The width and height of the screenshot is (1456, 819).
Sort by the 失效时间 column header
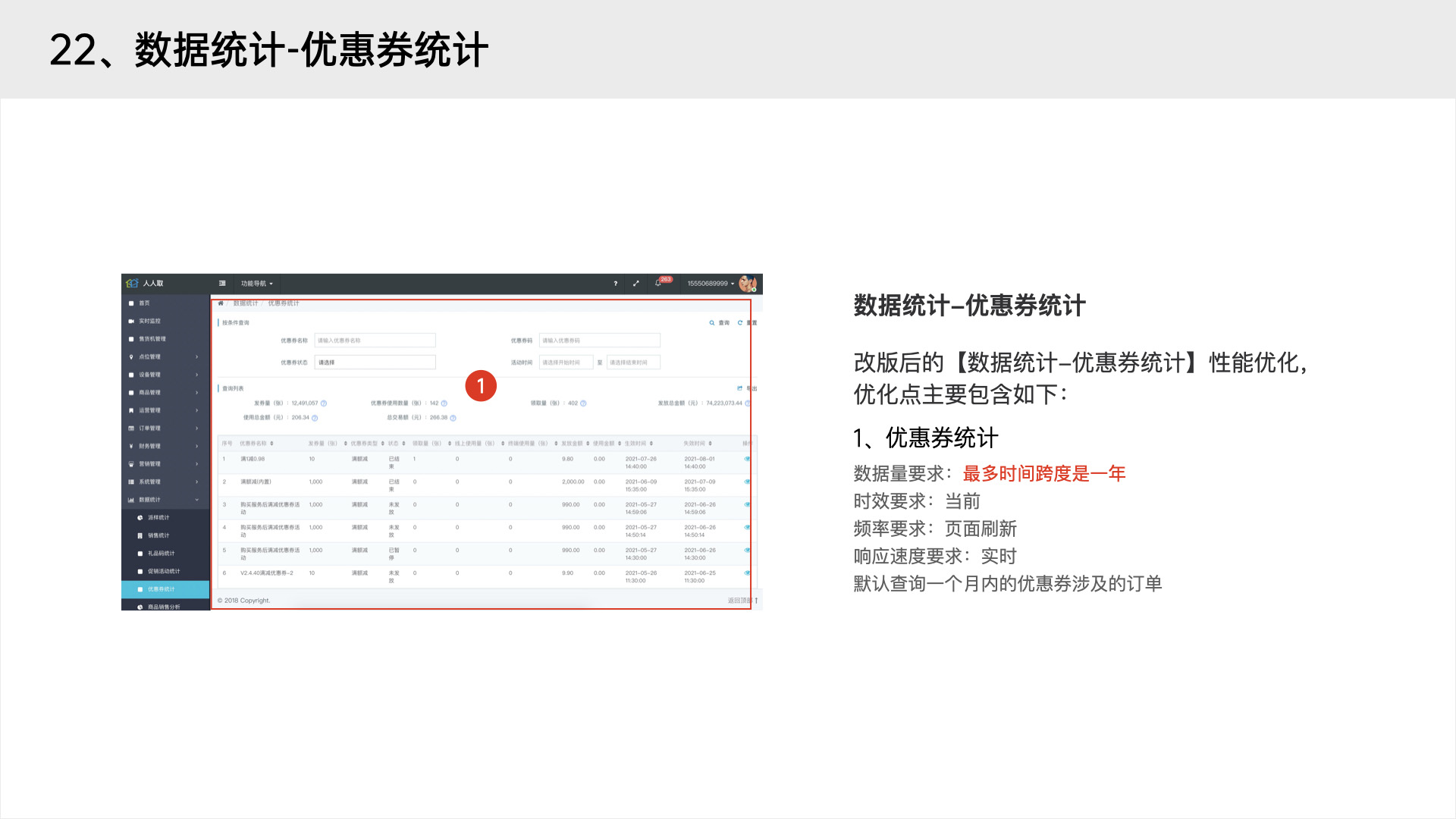click(x=698, y=444)
